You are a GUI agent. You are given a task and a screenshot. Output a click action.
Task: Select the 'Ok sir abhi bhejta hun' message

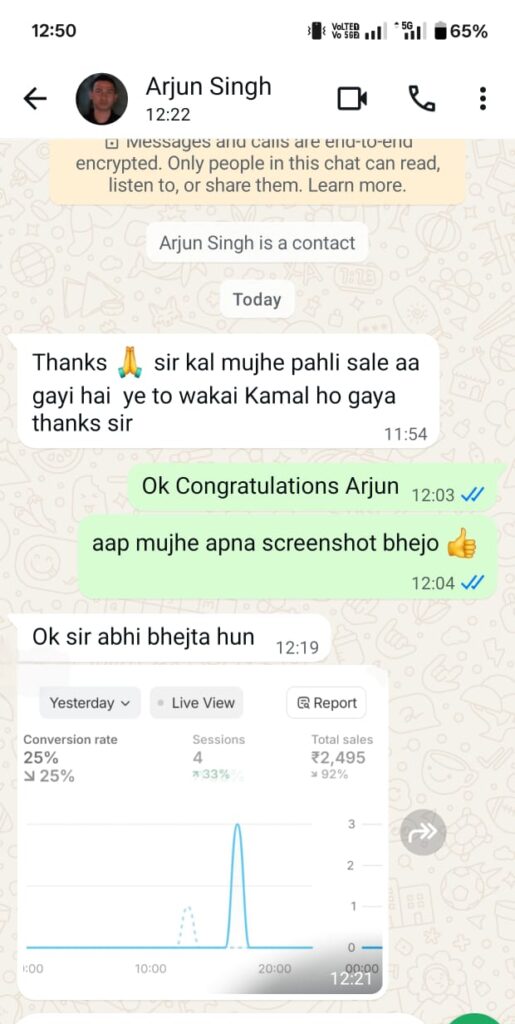coord(174,638)
